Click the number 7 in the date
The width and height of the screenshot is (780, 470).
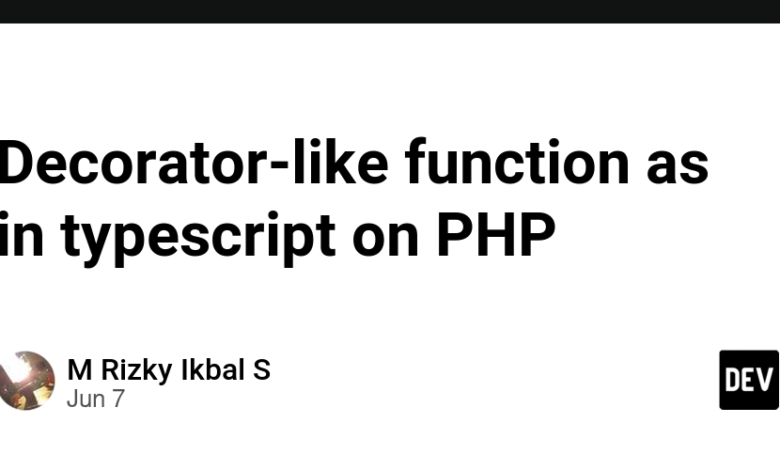(118, 399)
